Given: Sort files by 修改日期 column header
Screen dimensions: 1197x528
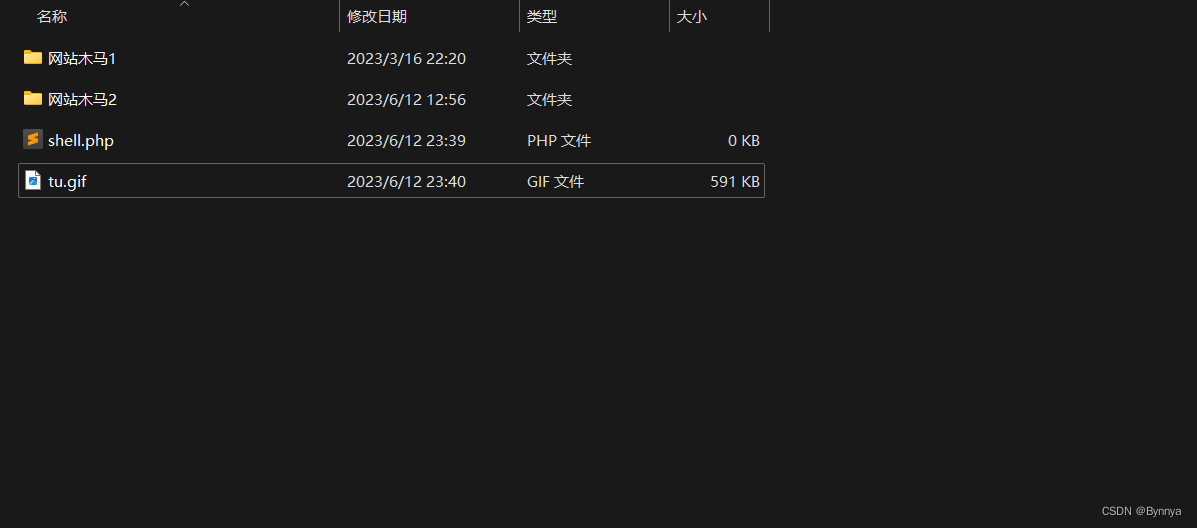Looking at the screenshot, I should (x=377, y=16).
